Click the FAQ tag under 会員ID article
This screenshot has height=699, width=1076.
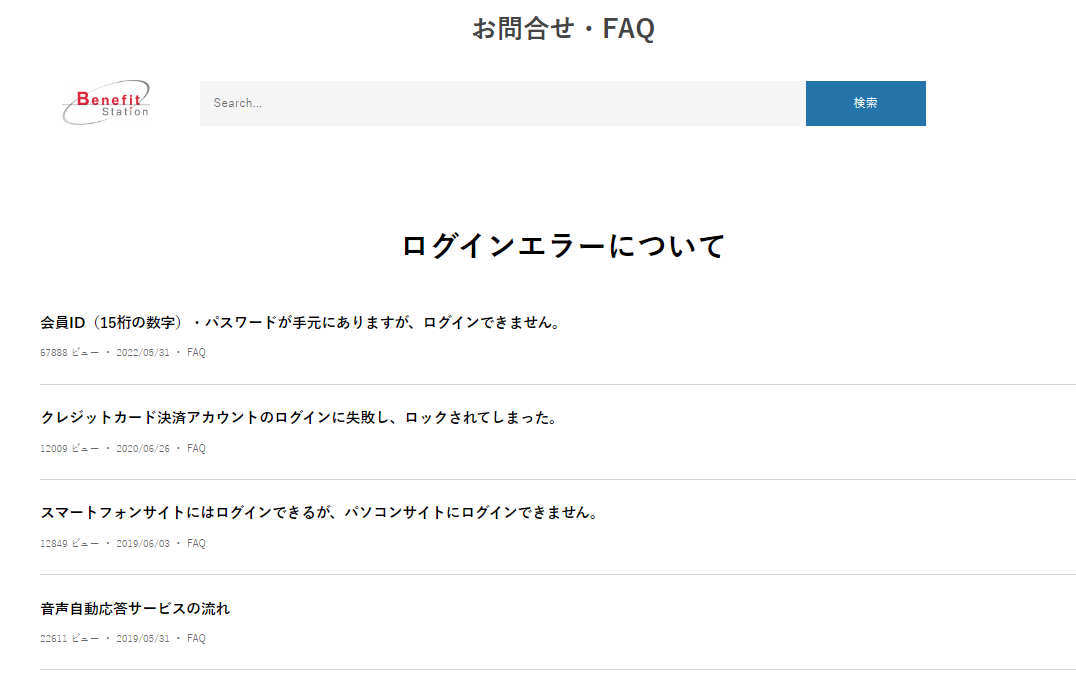point(196,353)
